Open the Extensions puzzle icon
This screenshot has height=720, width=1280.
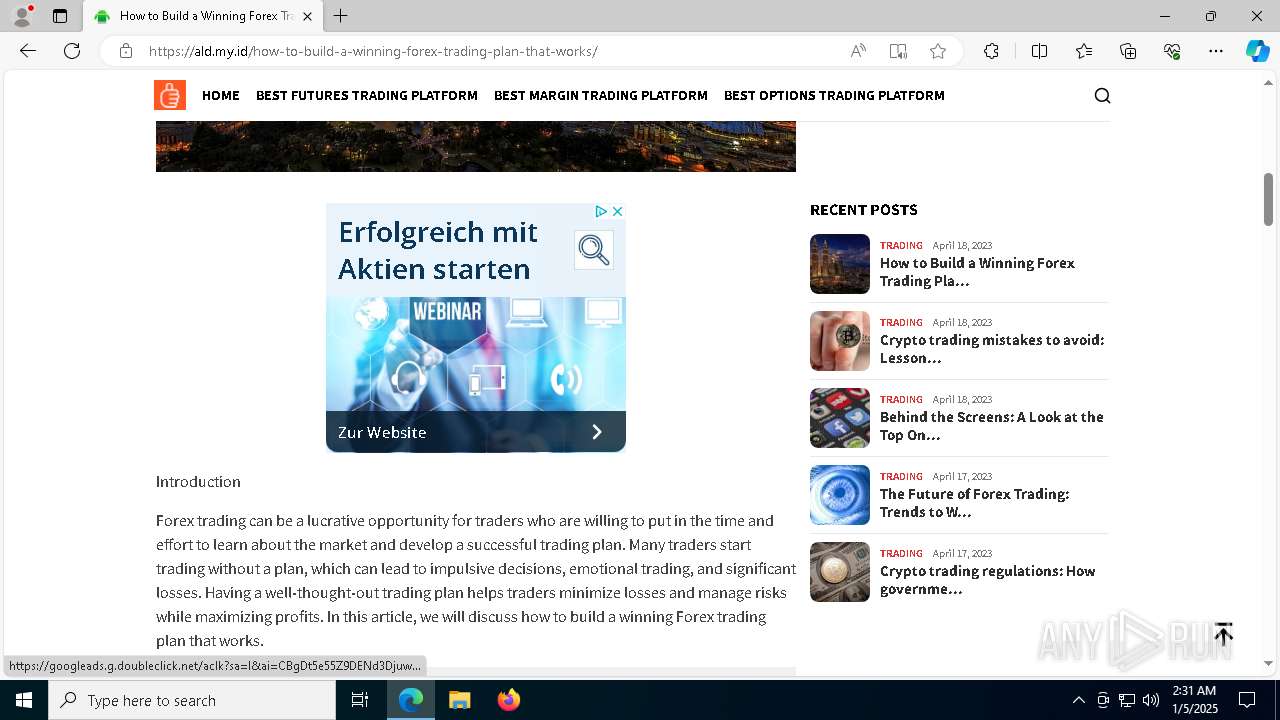coord(991,51)
